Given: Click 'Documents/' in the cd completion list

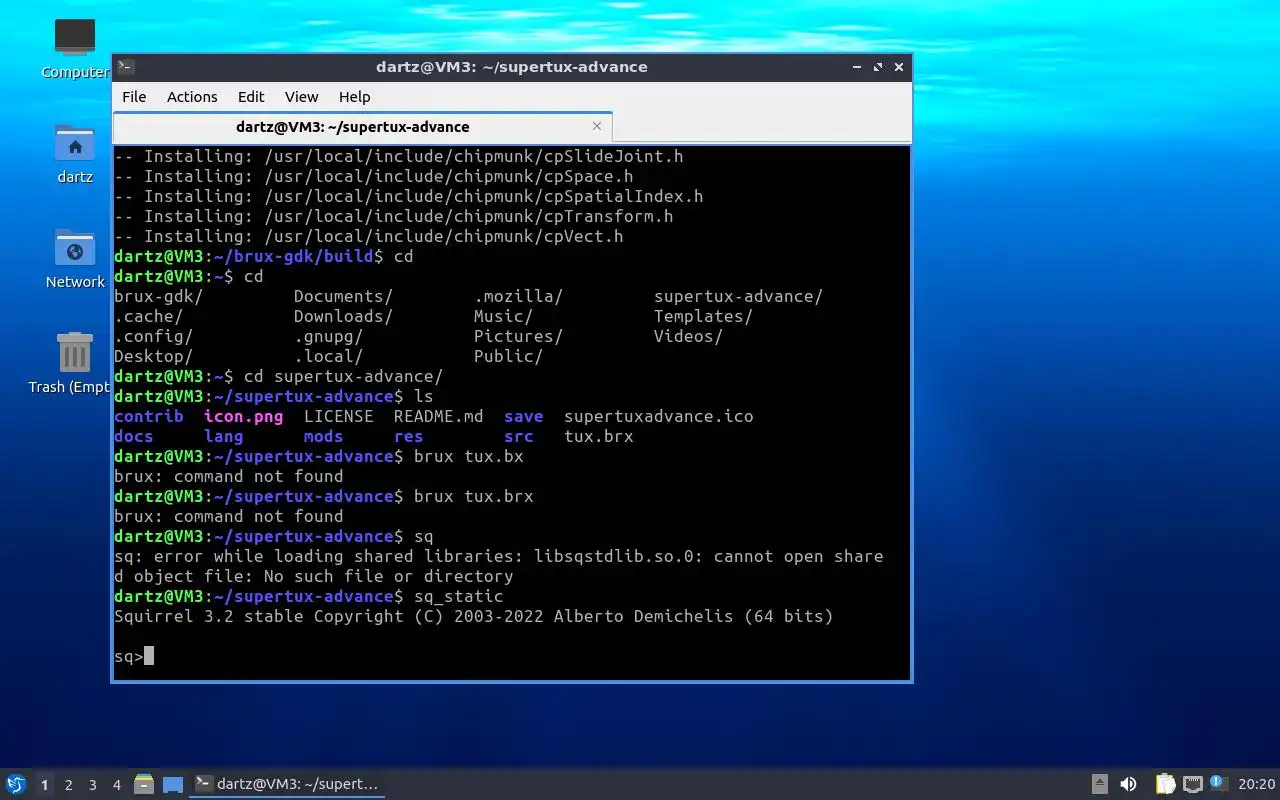Looking at the screenshot, I should [343, 297].
